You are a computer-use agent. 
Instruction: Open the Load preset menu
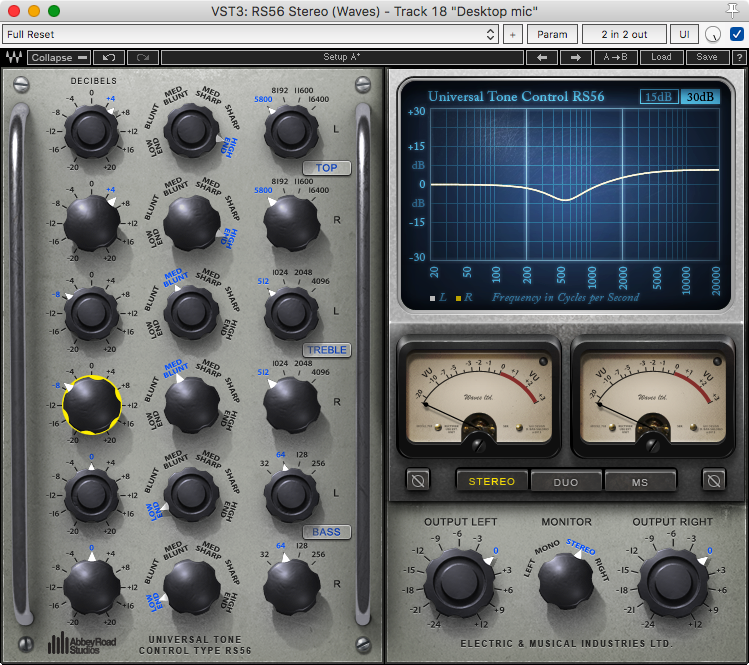tap(661, 57)
